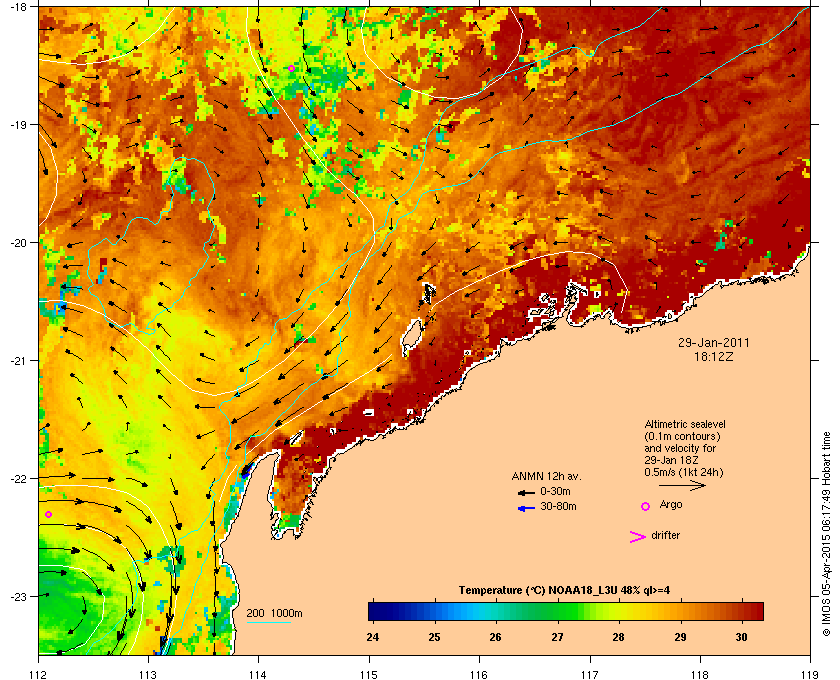This screenshot has width=840, height=680.
Task: Click the '200 1000m' depth contour label
Action: (274, 613)
